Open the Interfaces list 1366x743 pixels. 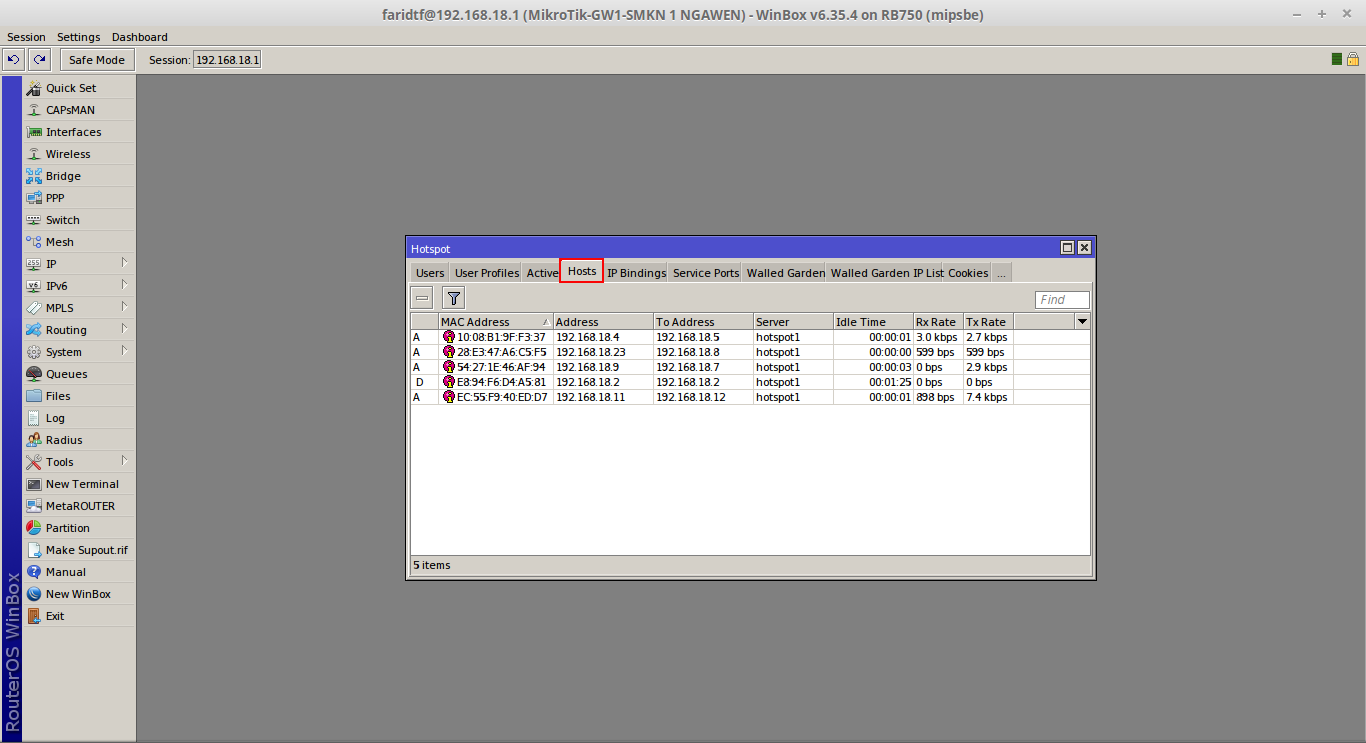coord(79,132)
